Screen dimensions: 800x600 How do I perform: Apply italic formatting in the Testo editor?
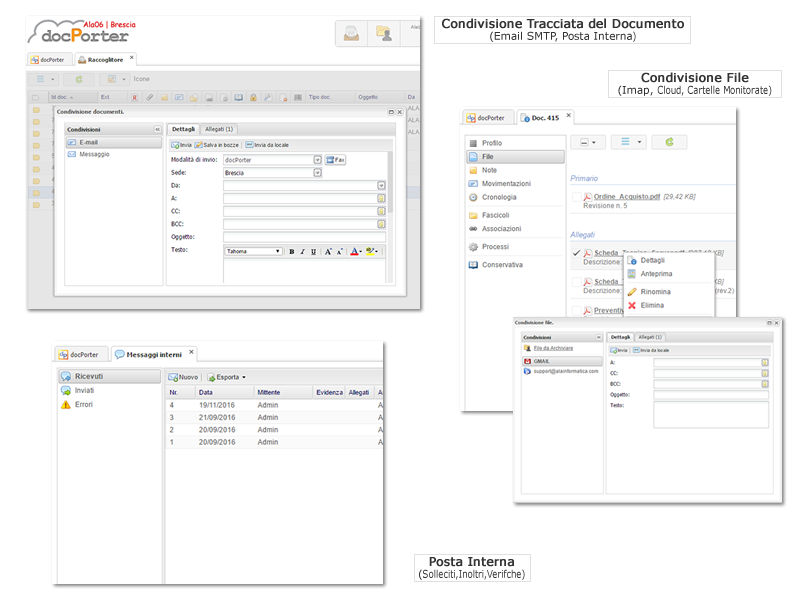(302, 252)
